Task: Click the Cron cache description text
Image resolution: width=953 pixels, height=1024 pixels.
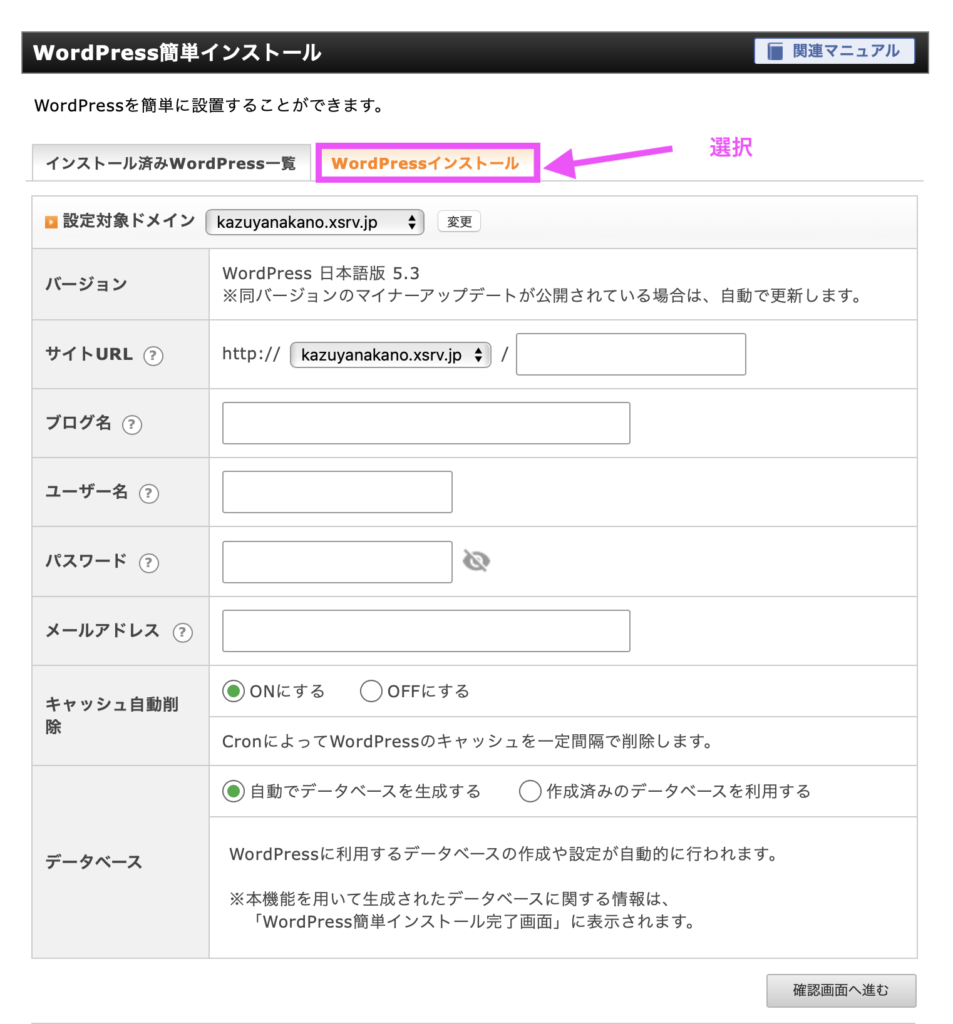Action: [x=466, y=741]
